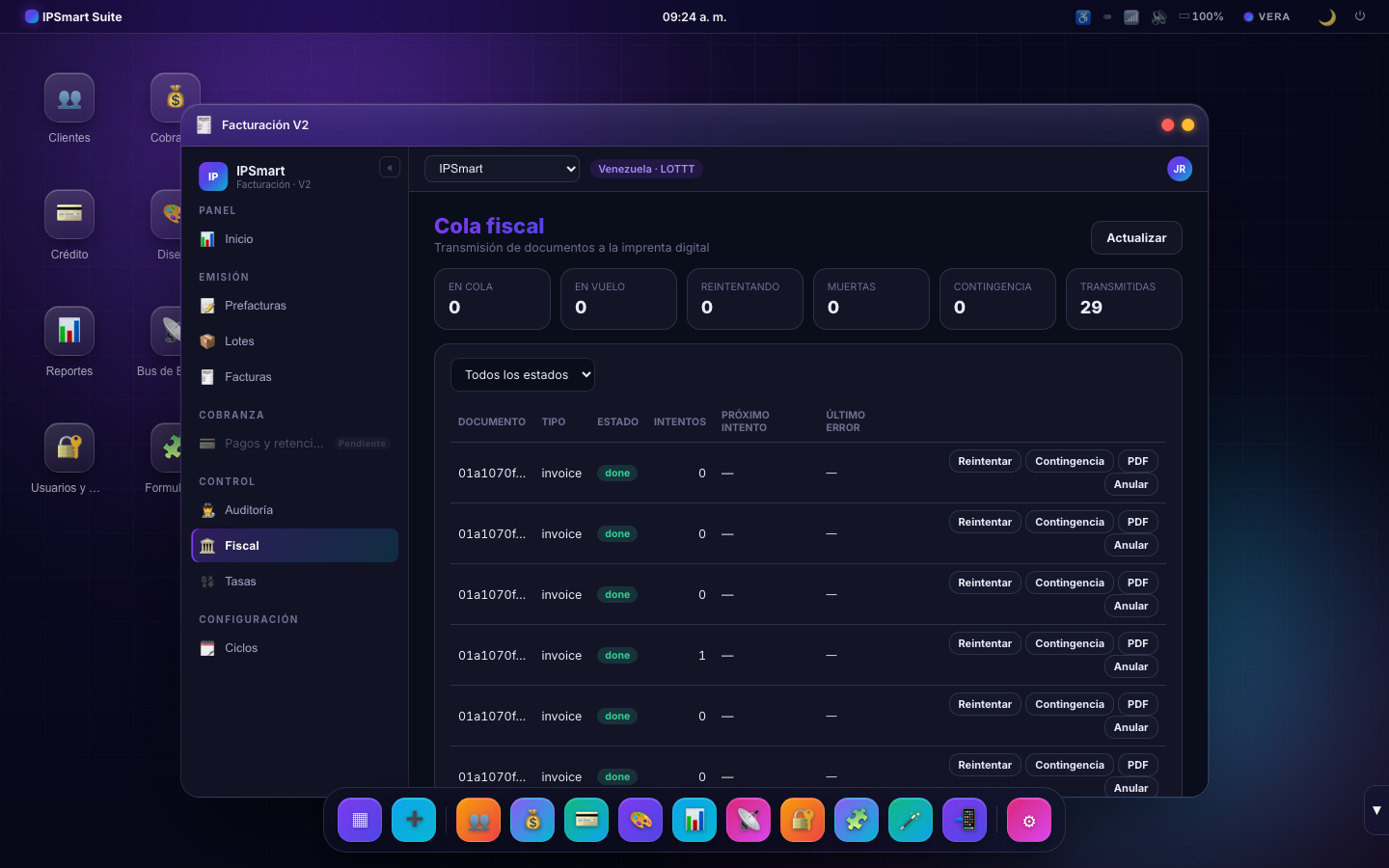Open the Reportes desktop icon
This screenshot has width=1389, height=868.
click(x=69, y=342)
